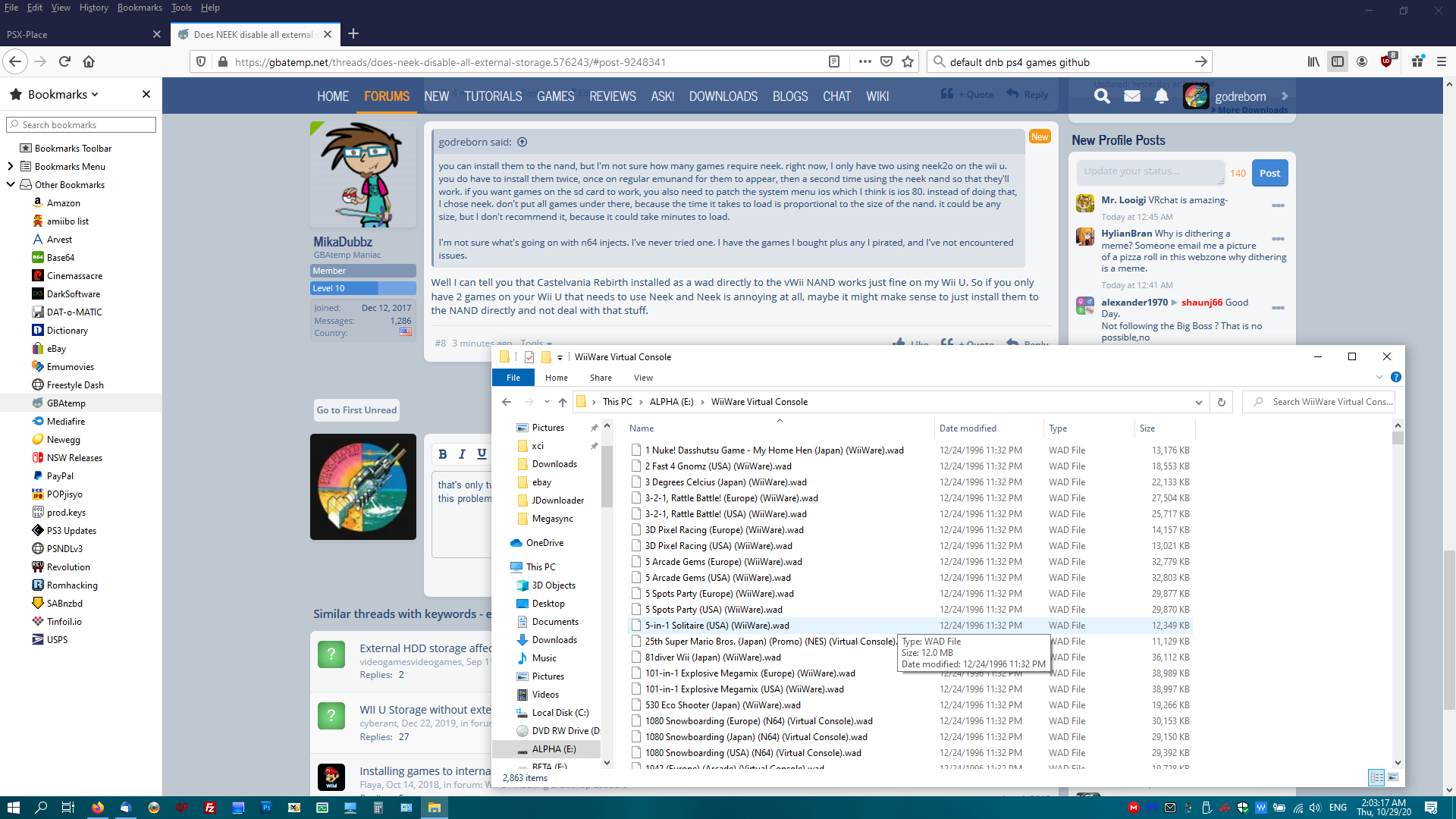Image resolution: width=1456 pixels, height=819 pixels.
Task: Open MikaDubbz's profile link
Action: point(343,242)
